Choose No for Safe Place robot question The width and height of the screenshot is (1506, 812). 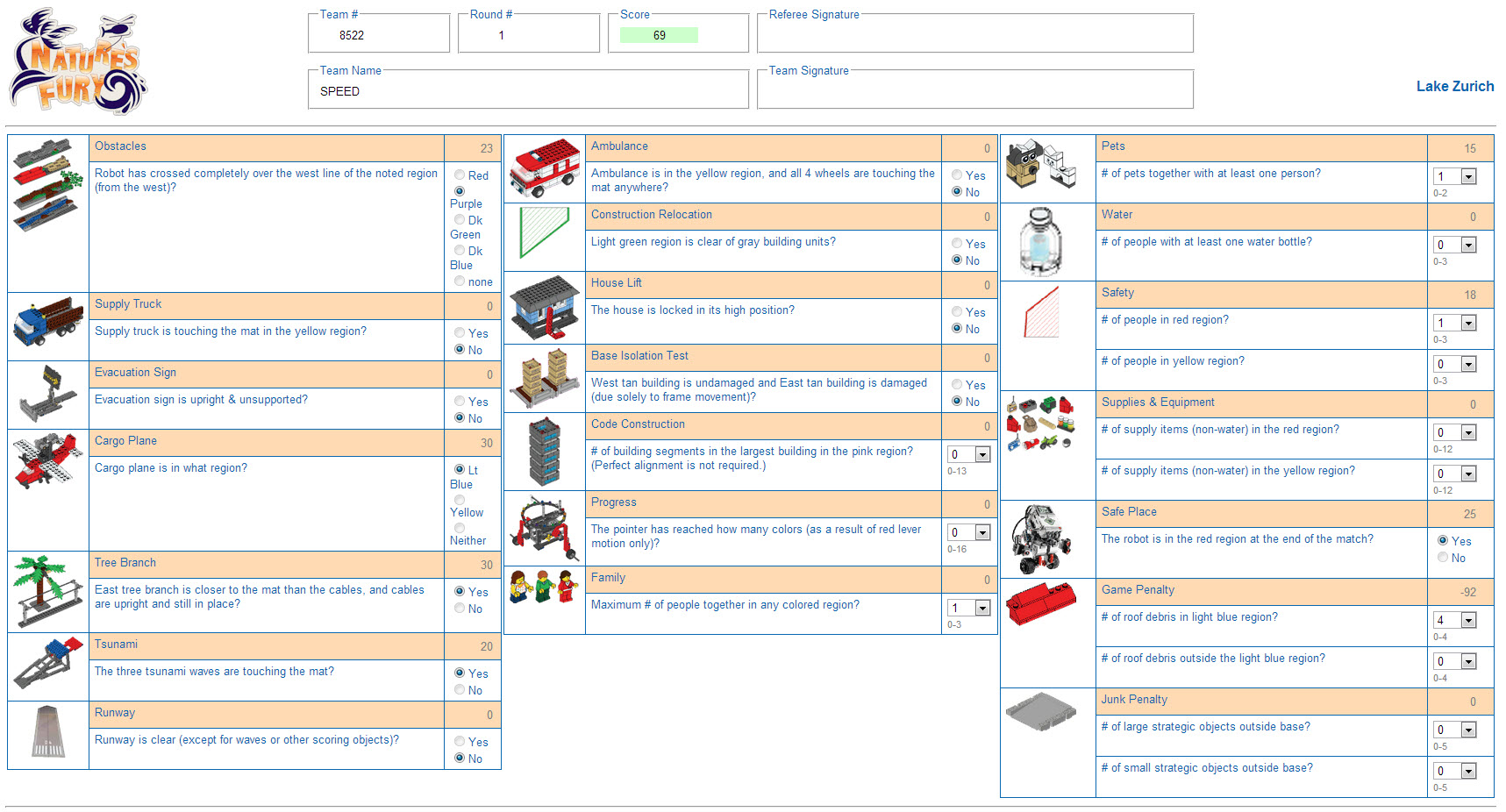click(1443, 558)
